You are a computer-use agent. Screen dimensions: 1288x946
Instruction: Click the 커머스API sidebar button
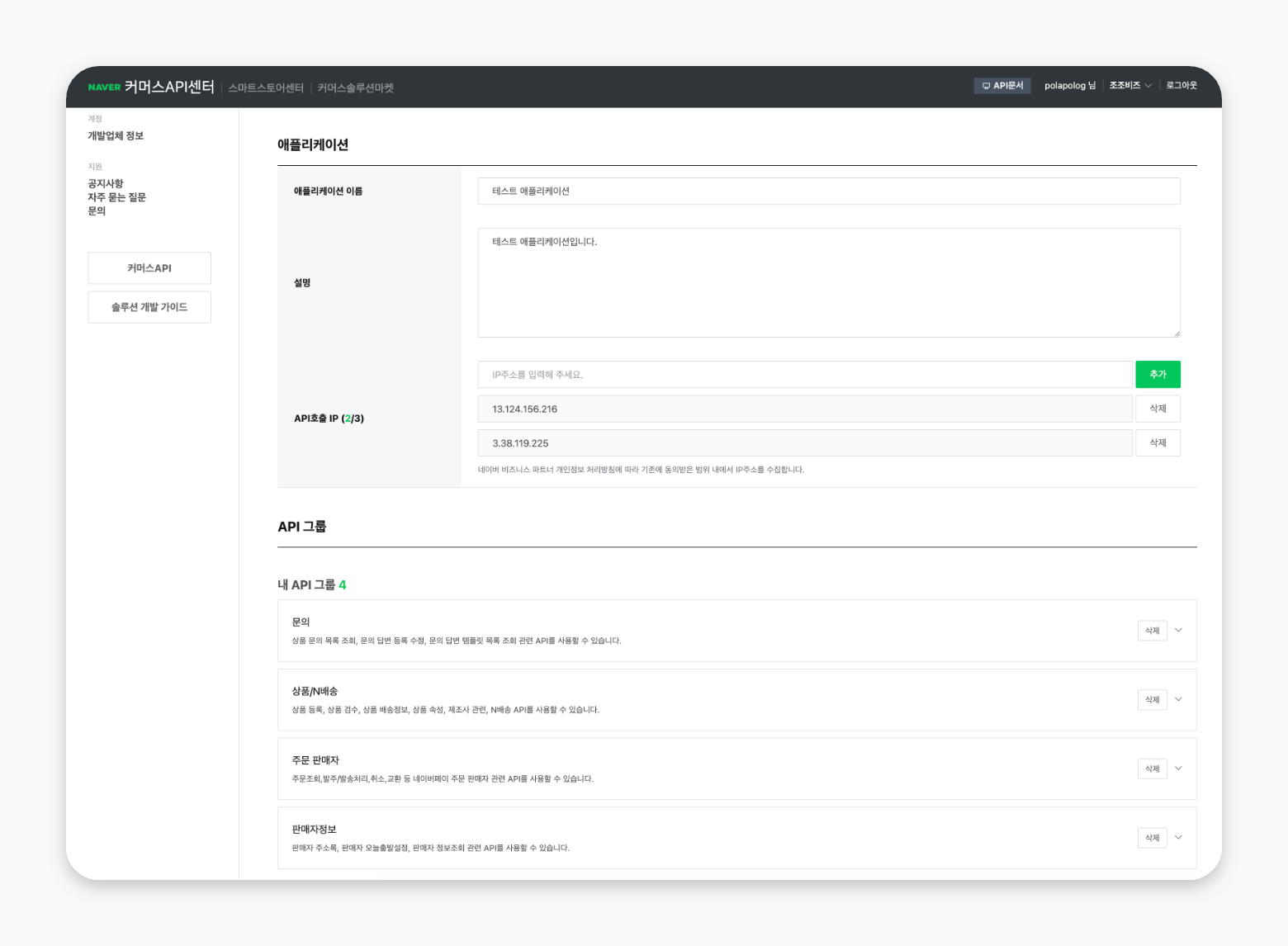pos(149,268)
